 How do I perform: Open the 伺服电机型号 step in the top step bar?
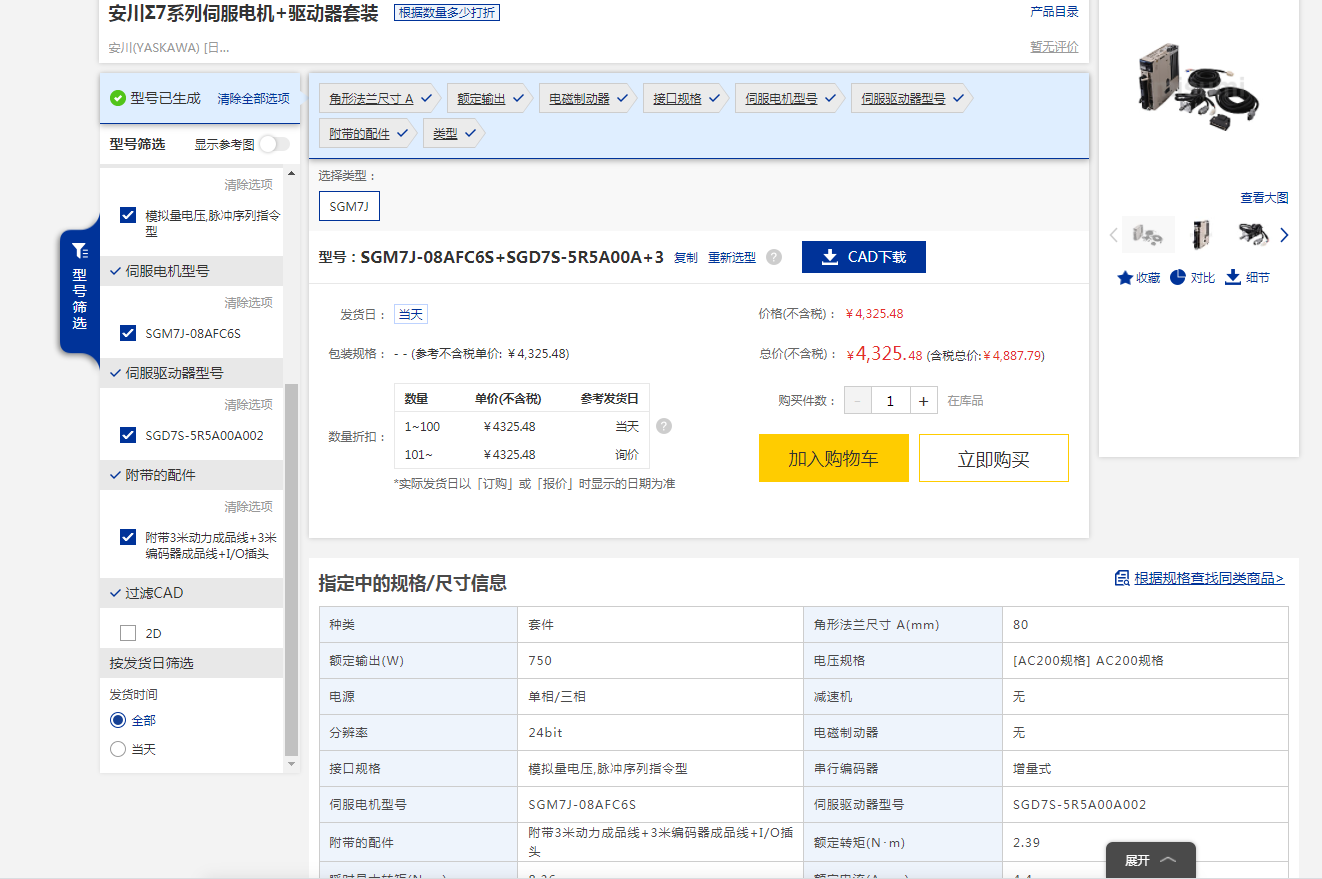pos(790,98)
